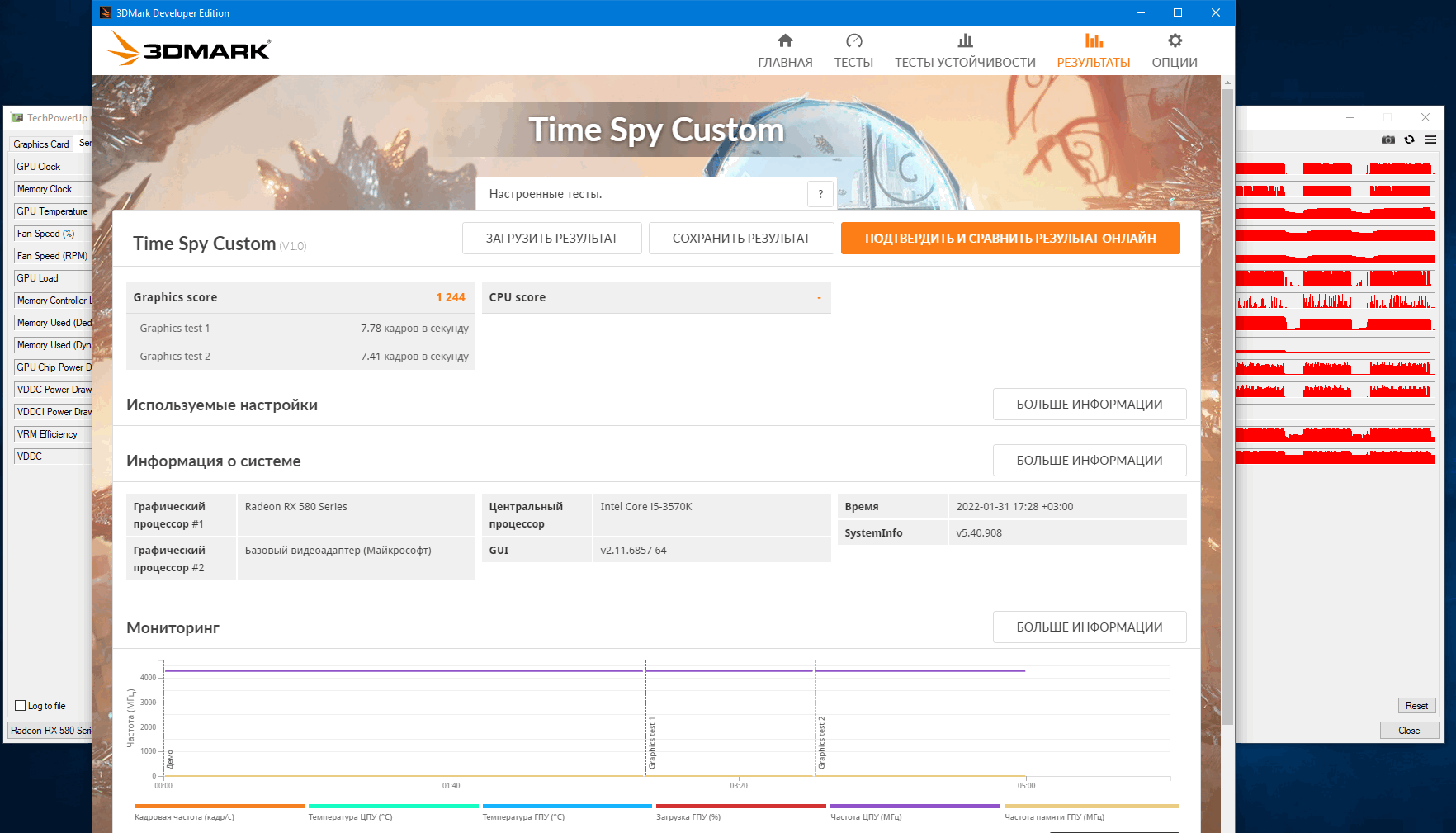Click the home house icon
Image resolution: width=1456 pixels, height=833 pixels.
(785, 40)
